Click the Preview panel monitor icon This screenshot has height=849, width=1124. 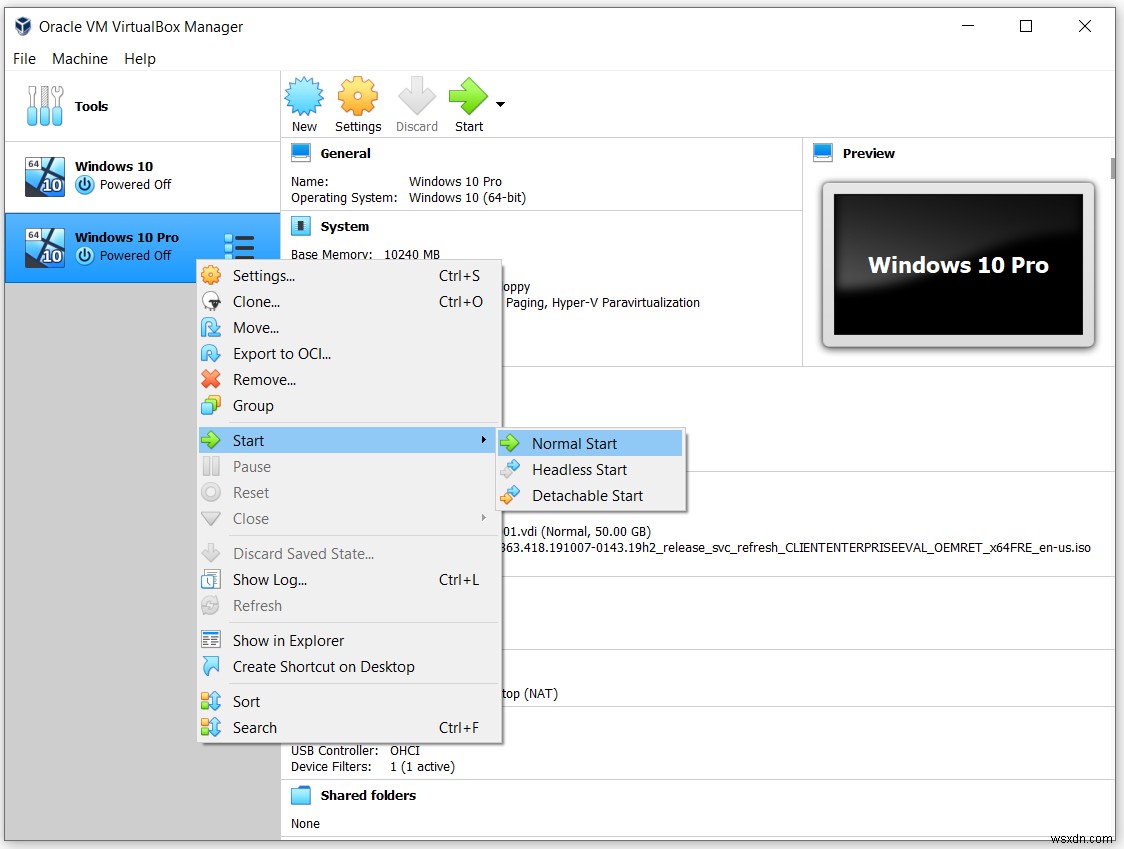point(822,152)
